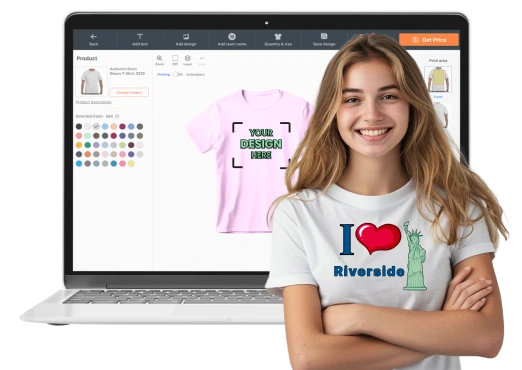The width and height of the screenshot is (522, 370).
Task: Click the Undo arrow icon
Action: pyautogui.click(x=202, y=58)
